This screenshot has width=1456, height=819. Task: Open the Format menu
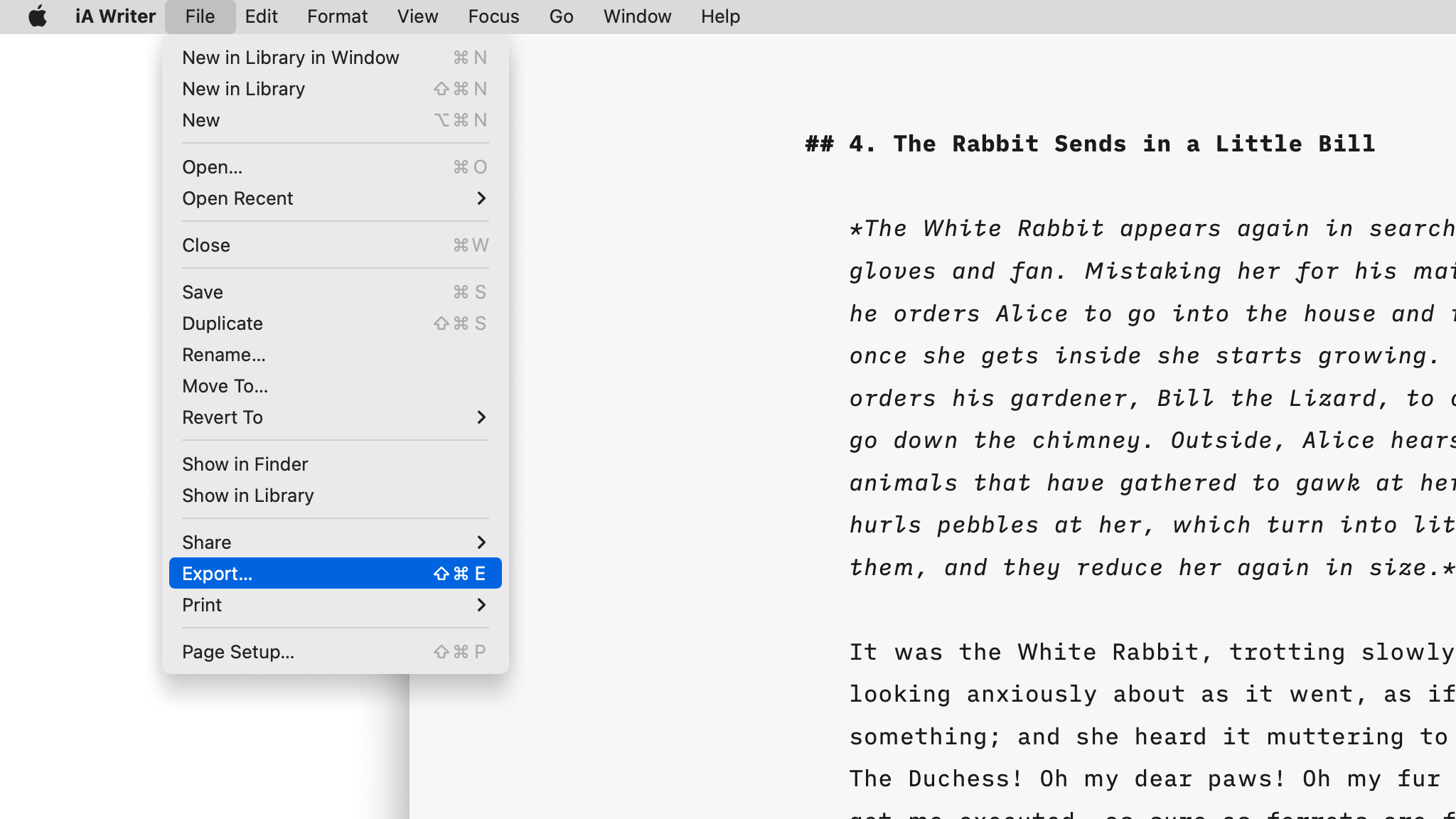tap(337, 16)
